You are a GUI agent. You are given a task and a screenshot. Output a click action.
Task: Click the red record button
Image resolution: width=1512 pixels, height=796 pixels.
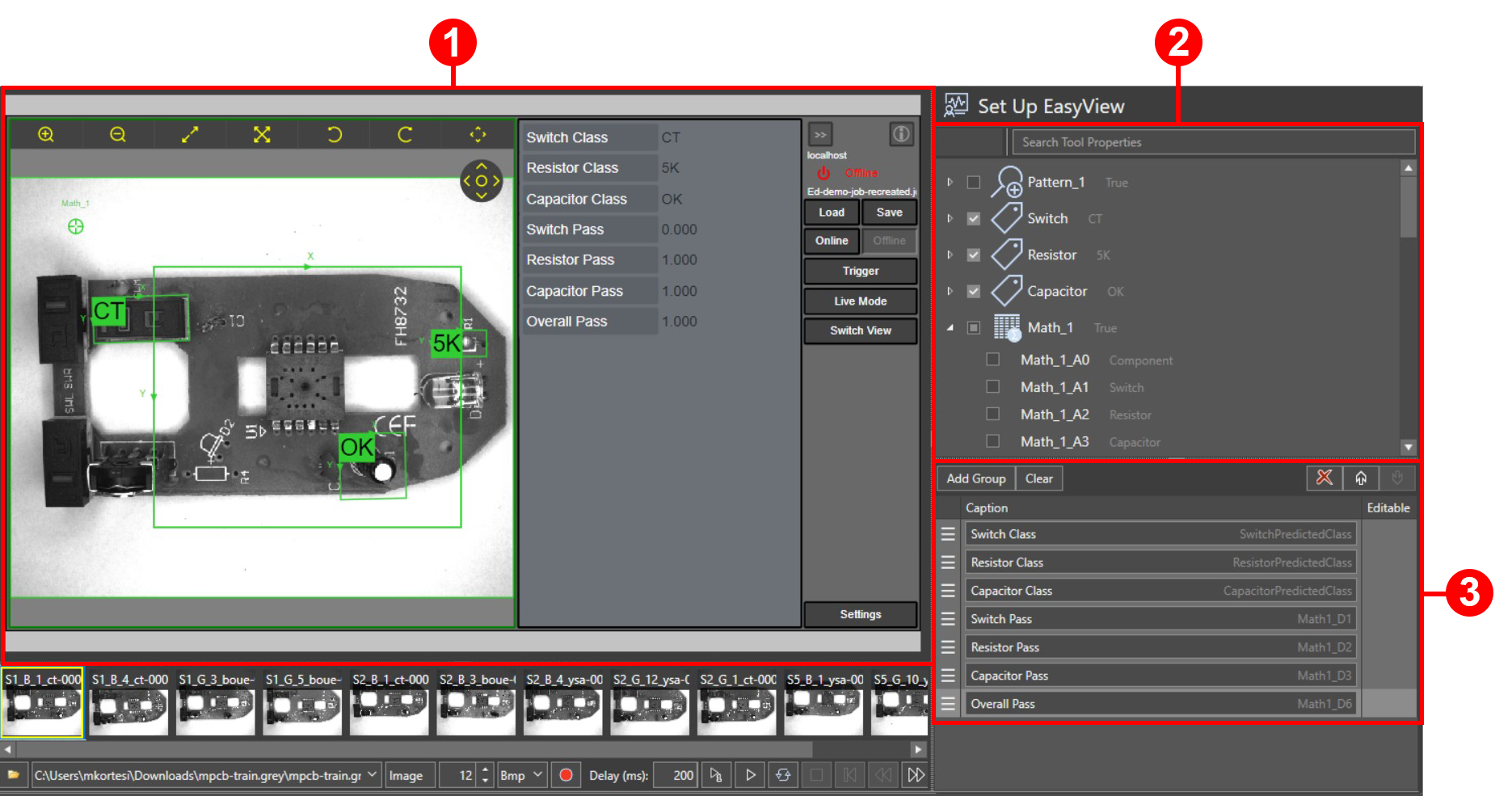click(566, 775)
